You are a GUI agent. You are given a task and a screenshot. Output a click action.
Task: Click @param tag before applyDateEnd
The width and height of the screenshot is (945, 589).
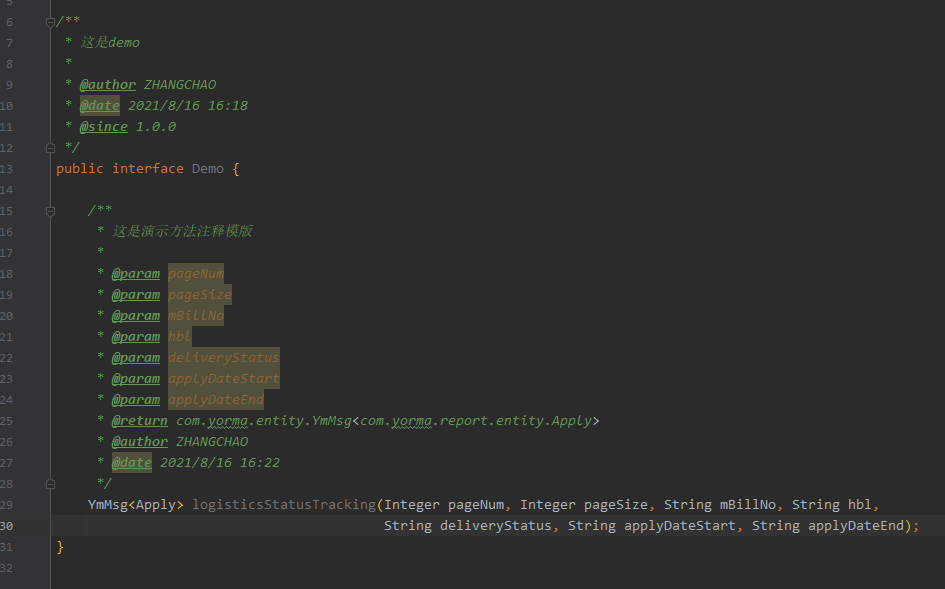(136, 400)
